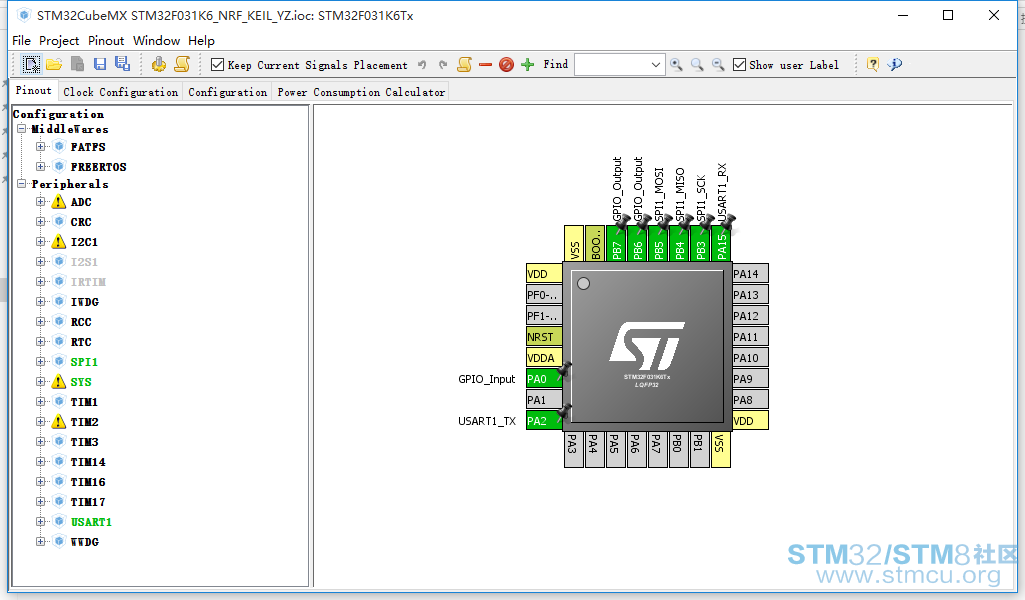Click the pushpin on the PA2 pin

[x=565, y=412]
